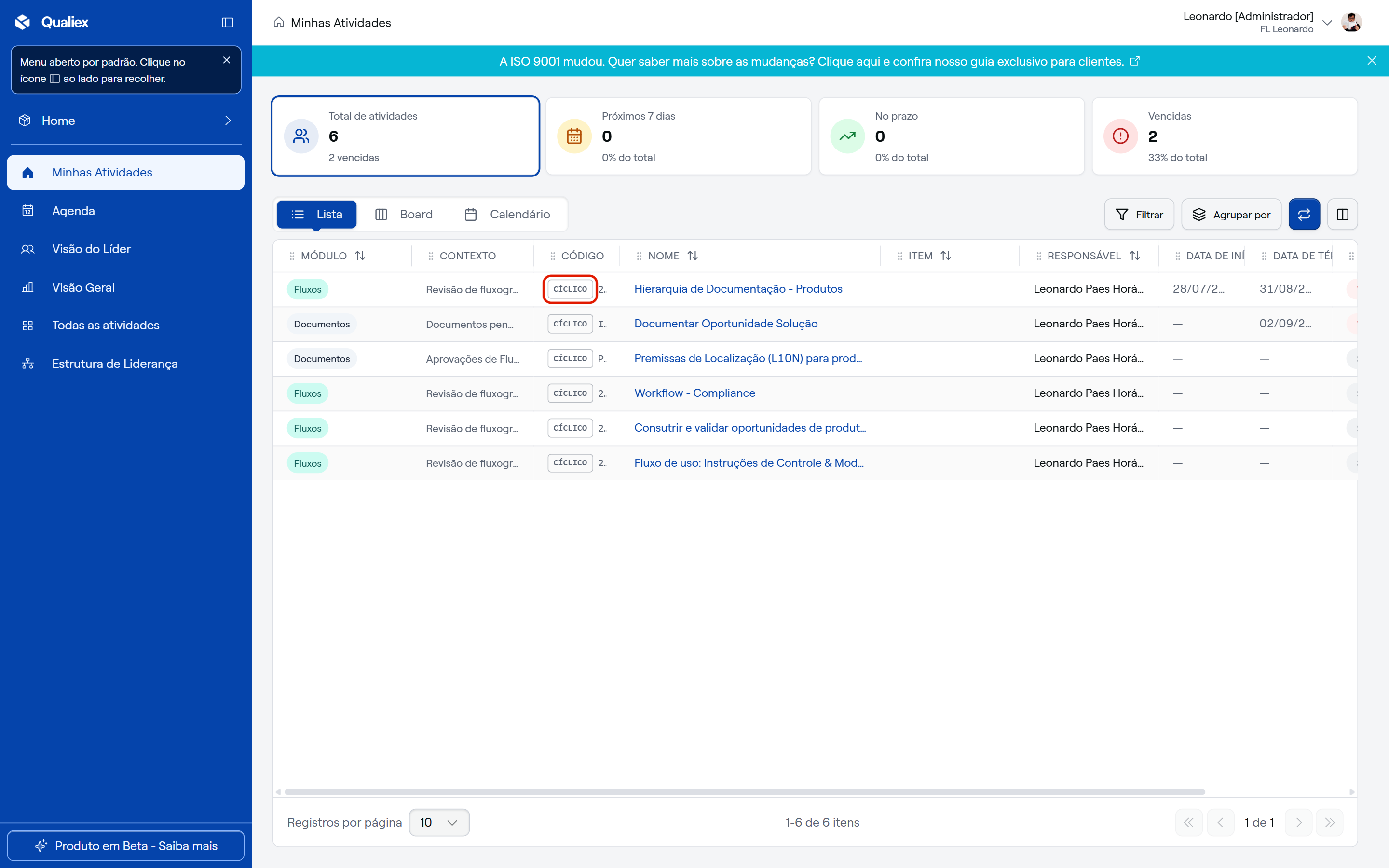The height and width of the screenshot is (868, 1389).
Task: Open the Registros por página dropdown
Action: coord(439,822)
